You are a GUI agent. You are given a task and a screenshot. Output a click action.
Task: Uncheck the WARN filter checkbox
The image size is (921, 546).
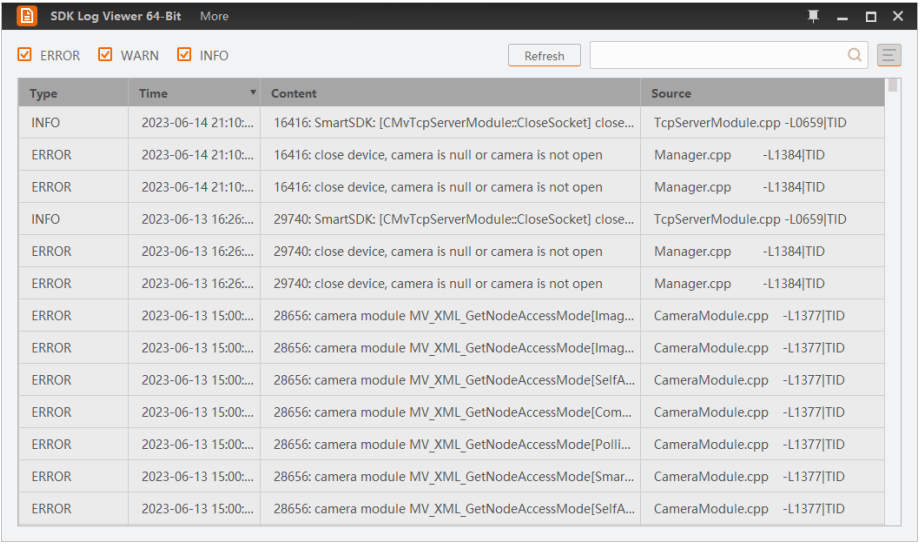(105, 55)
